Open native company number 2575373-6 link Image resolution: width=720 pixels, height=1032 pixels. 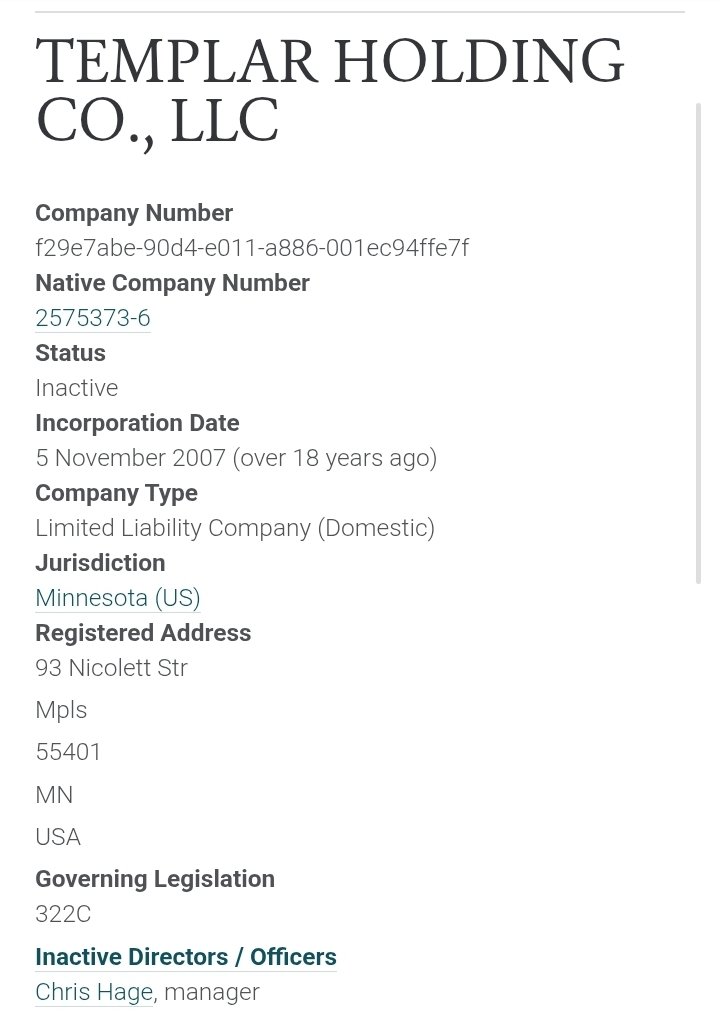(x=92, y=318)
